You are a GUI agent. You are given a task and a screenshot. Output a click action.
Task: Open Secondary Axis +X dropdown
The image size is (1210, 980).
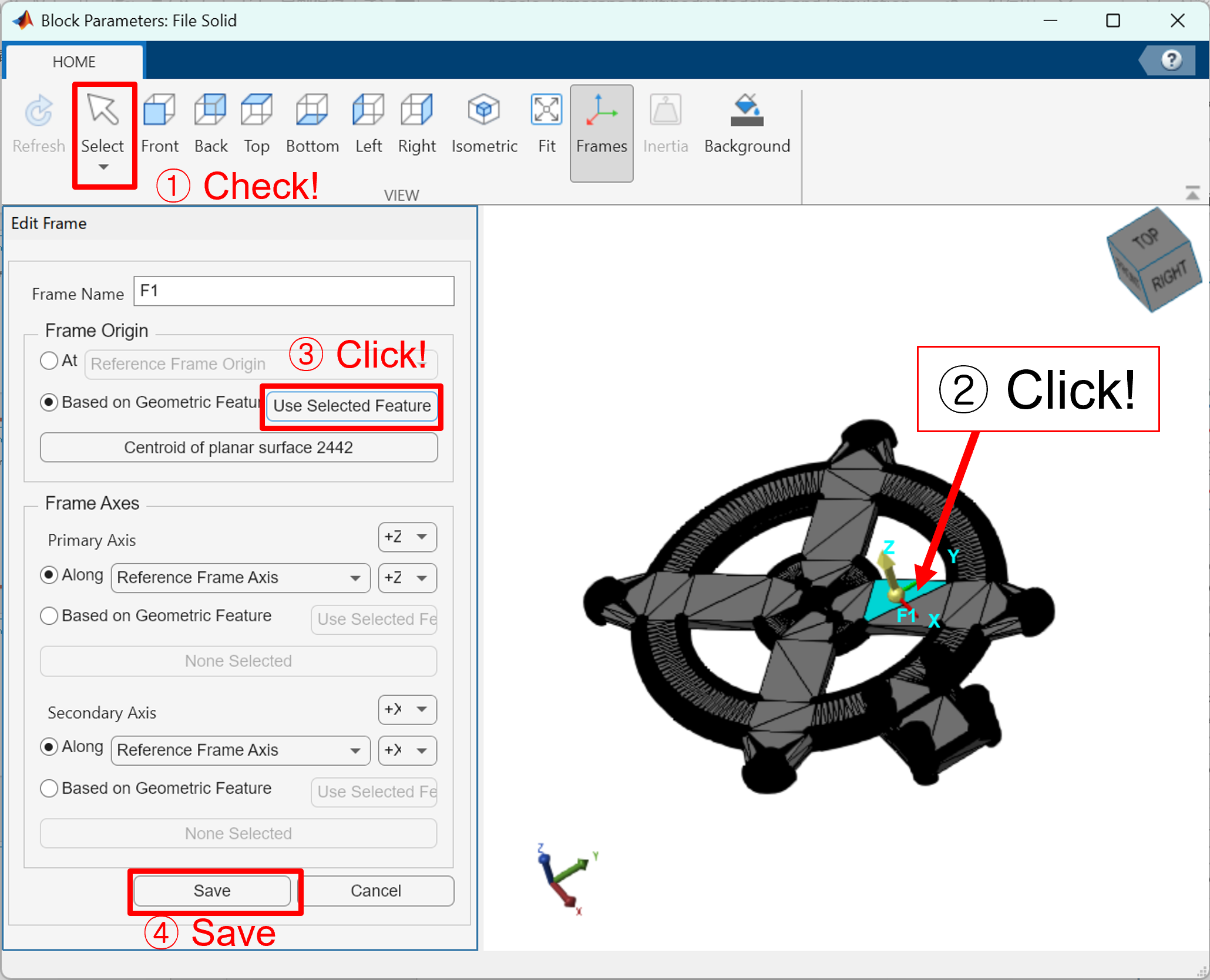point(407,709)
